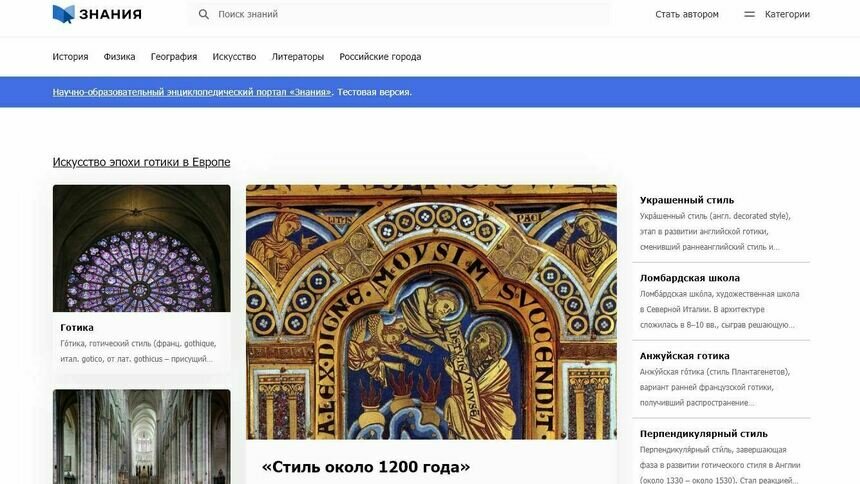Screen dimensions: 860x484
Task: Open the large enamel altar image
Action: (x=431, y=312)
